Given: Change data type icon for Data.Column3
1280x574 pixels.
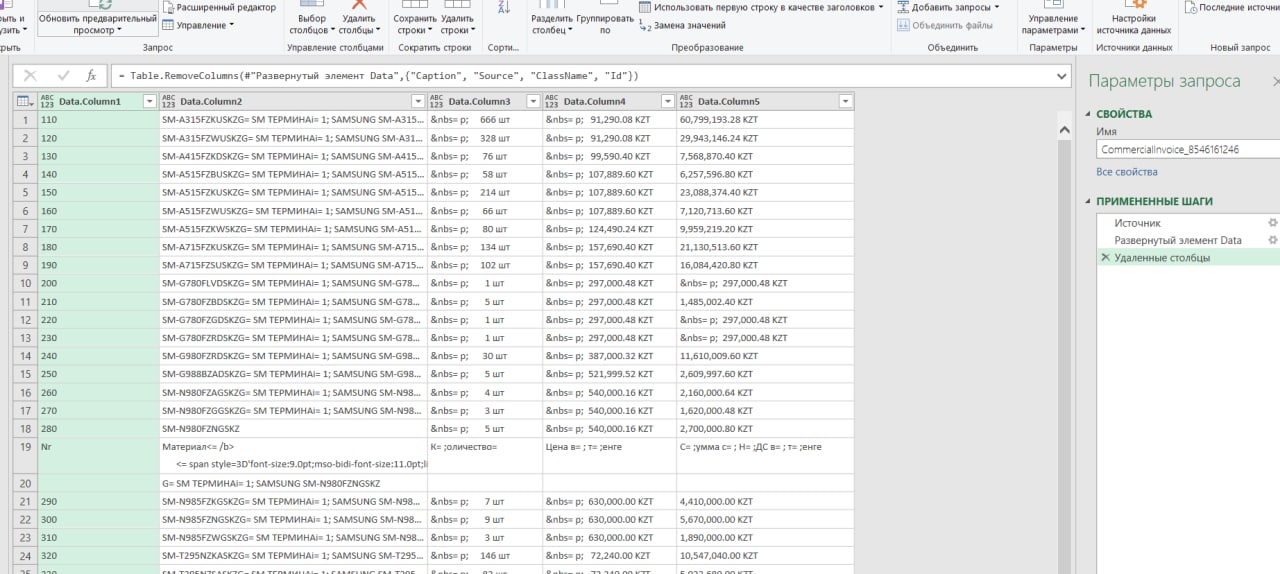Looking at the screenshot, I should click(x=435, y=101).
